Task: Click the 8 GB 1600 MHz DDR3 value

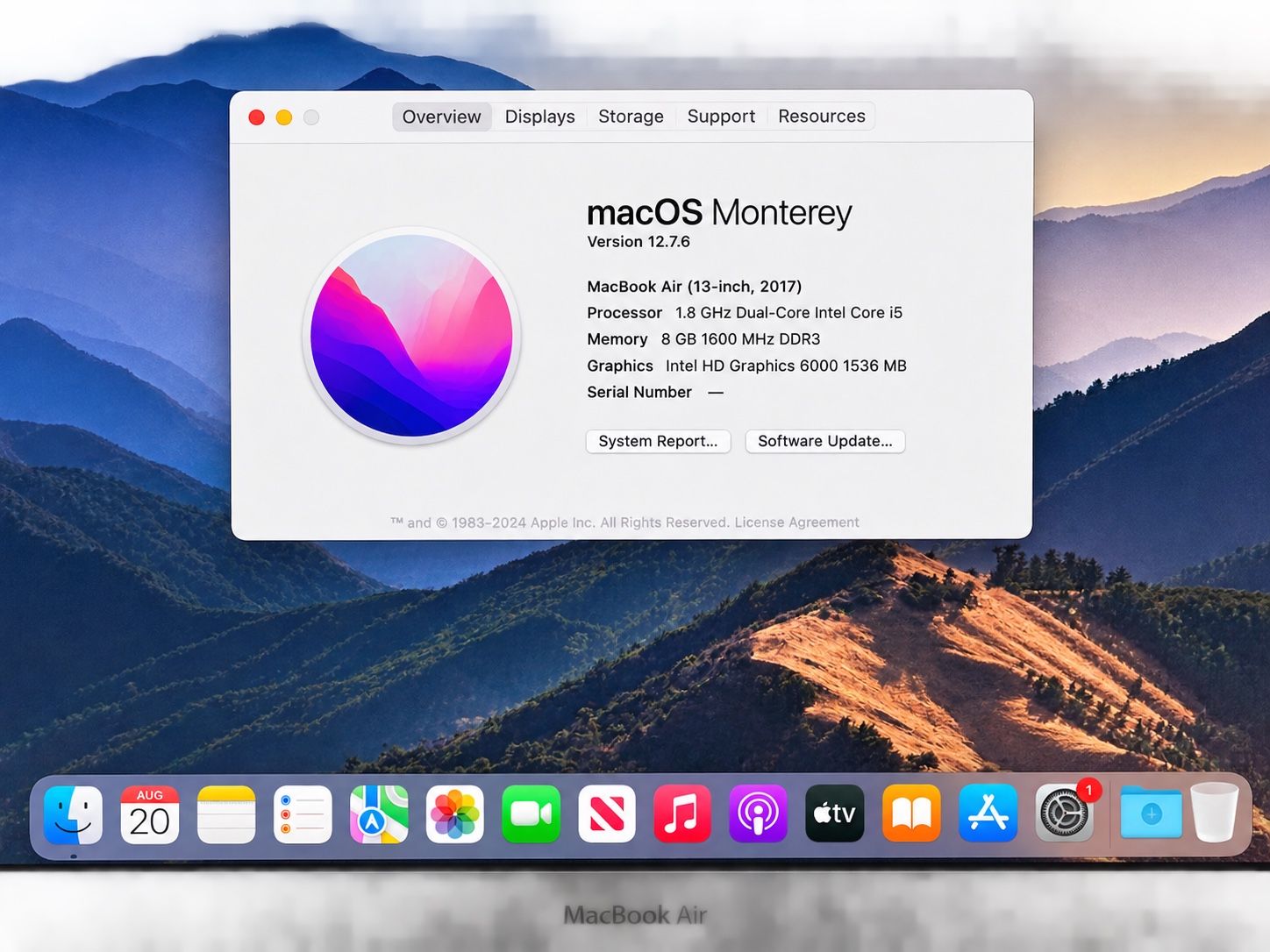Action: [740, 339]
